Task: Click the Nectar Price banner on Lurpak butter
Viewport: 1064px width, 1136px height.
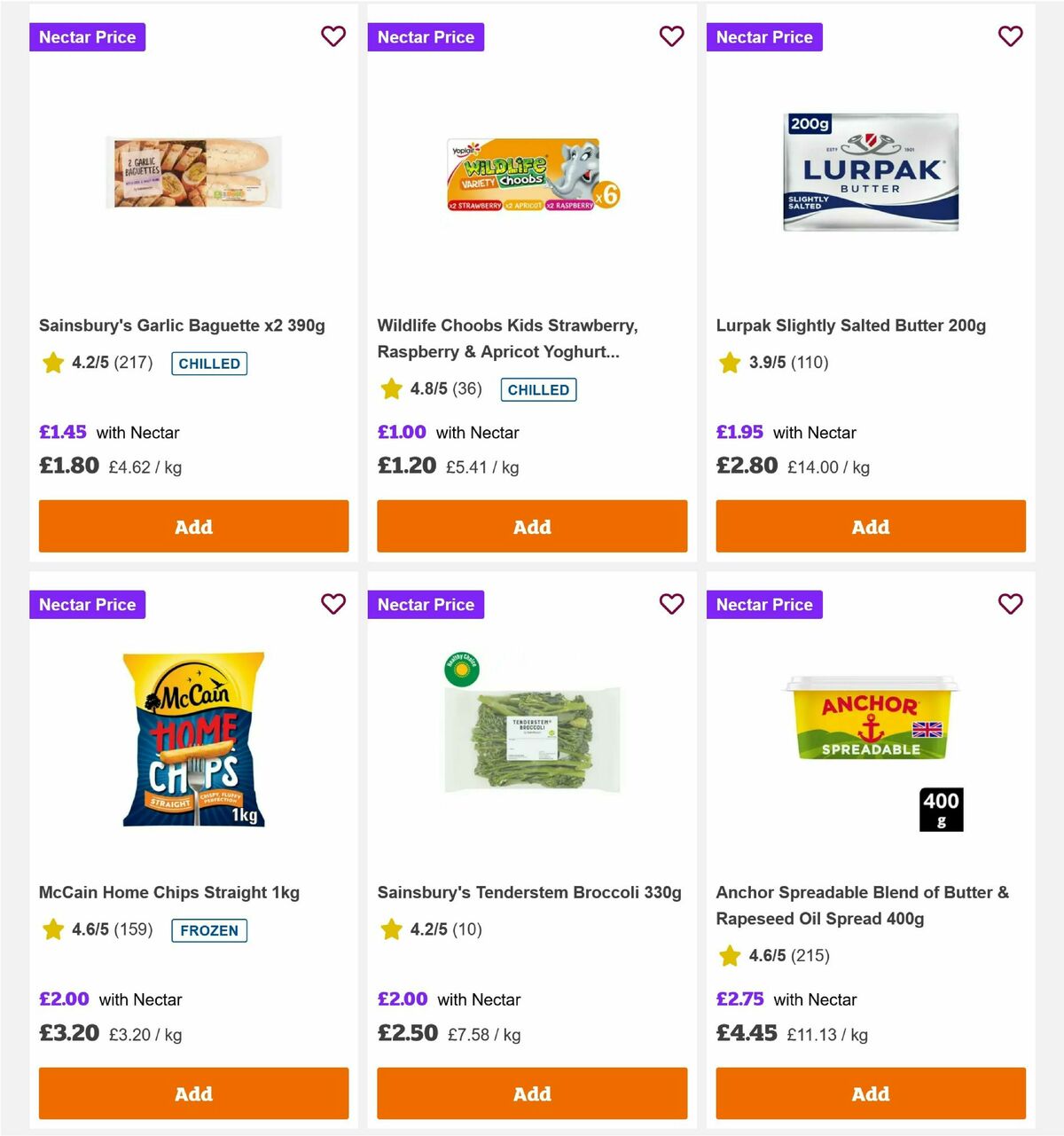Action: (764, 36)
